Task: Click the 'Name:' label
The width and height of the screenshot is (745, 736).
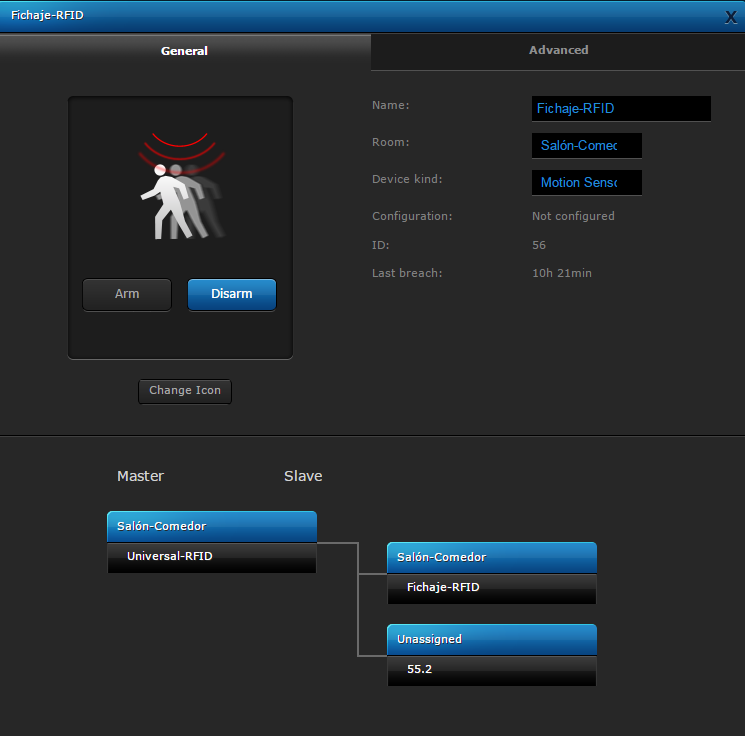Action: coord(391,105)
